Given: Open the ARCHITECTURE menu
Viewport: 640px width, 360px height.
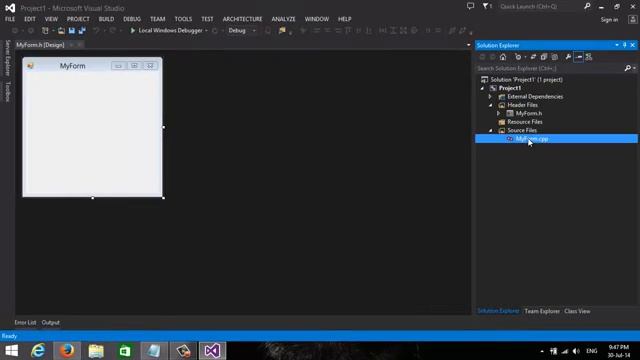Looking at the screenshot, I should click(242, 19).
